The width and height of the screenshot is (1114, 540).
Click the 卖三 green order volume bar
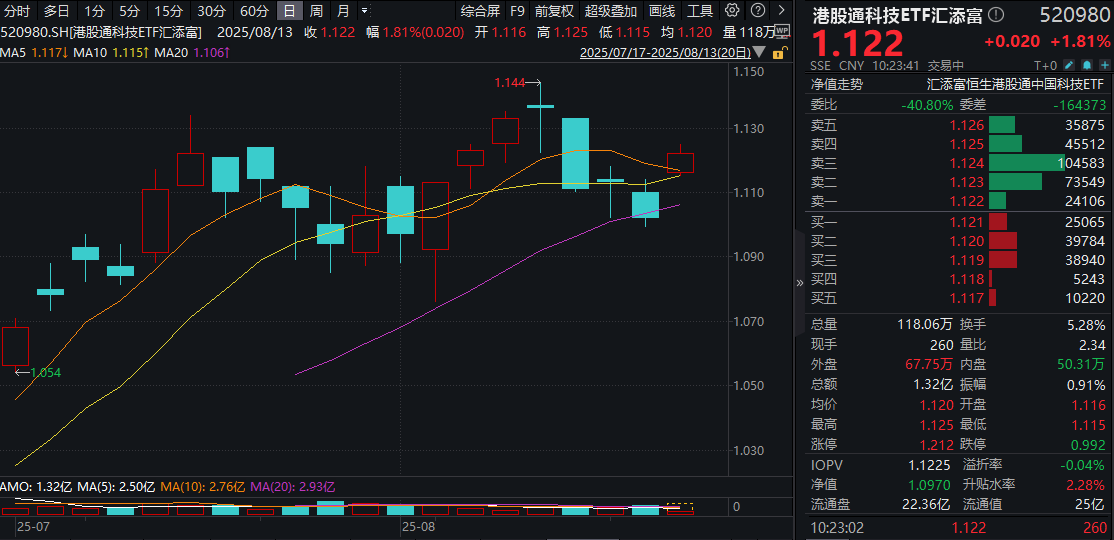coord(1026,162)
